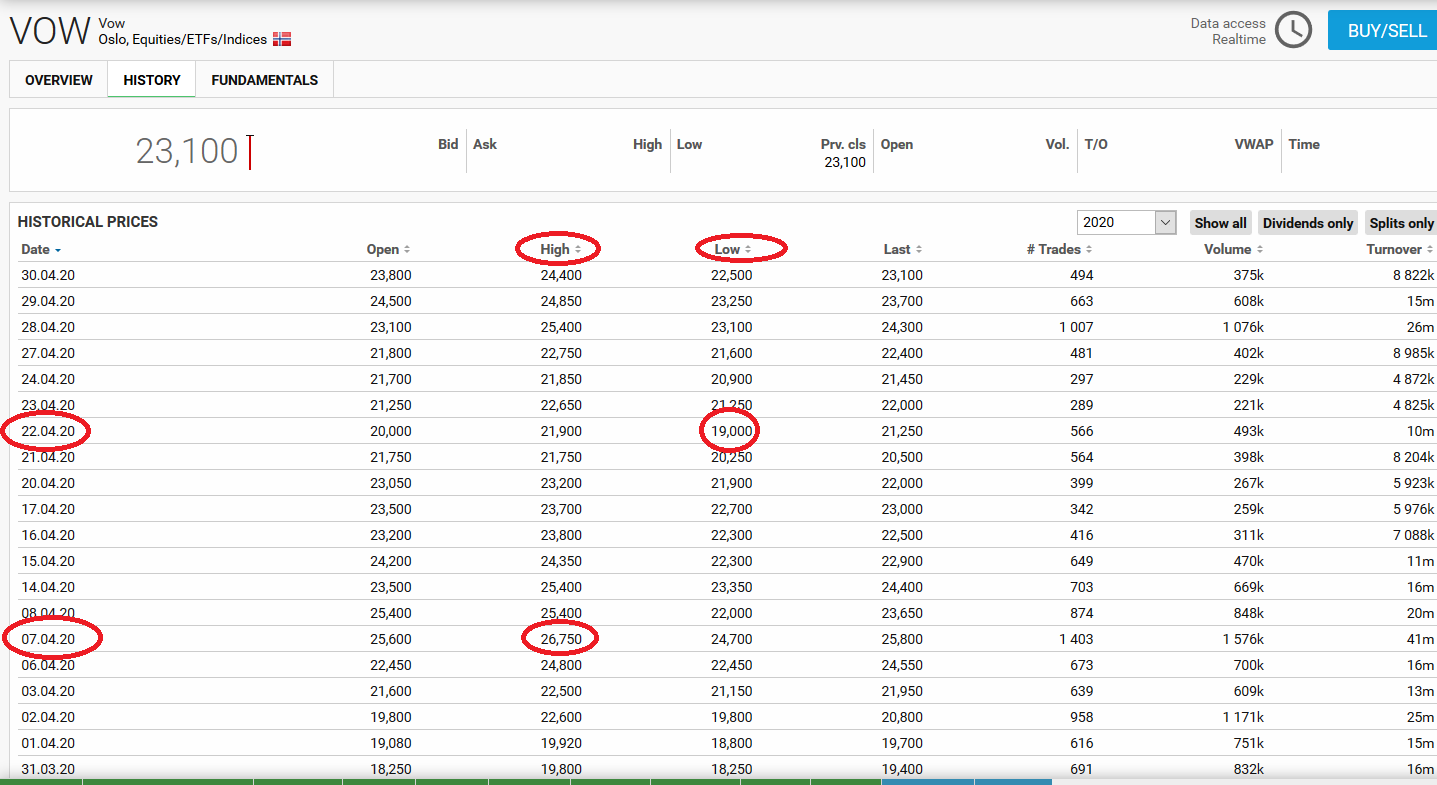Click the 07.04.20 high value 26,750
Image resolution: width=1437 pixels, height=785 pixels.
click(561, 639)
